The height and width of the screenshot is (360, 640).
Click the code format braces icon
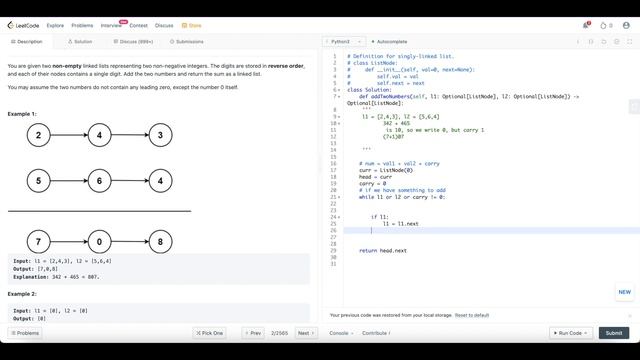click(591, 42)
